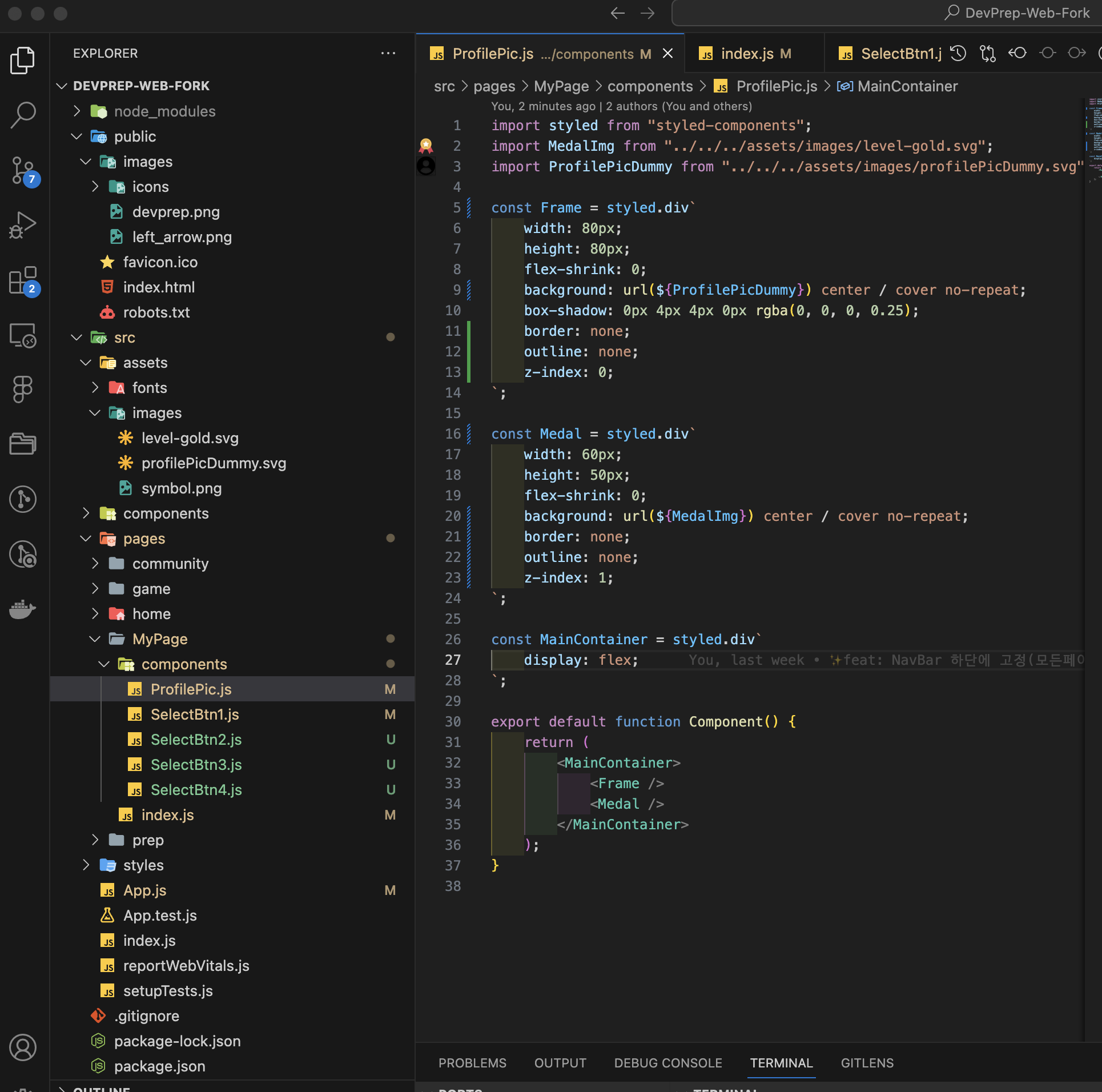Open Source Control view with 7 changes
This screenshot has width=1102, height=1092.
[23, 170]
